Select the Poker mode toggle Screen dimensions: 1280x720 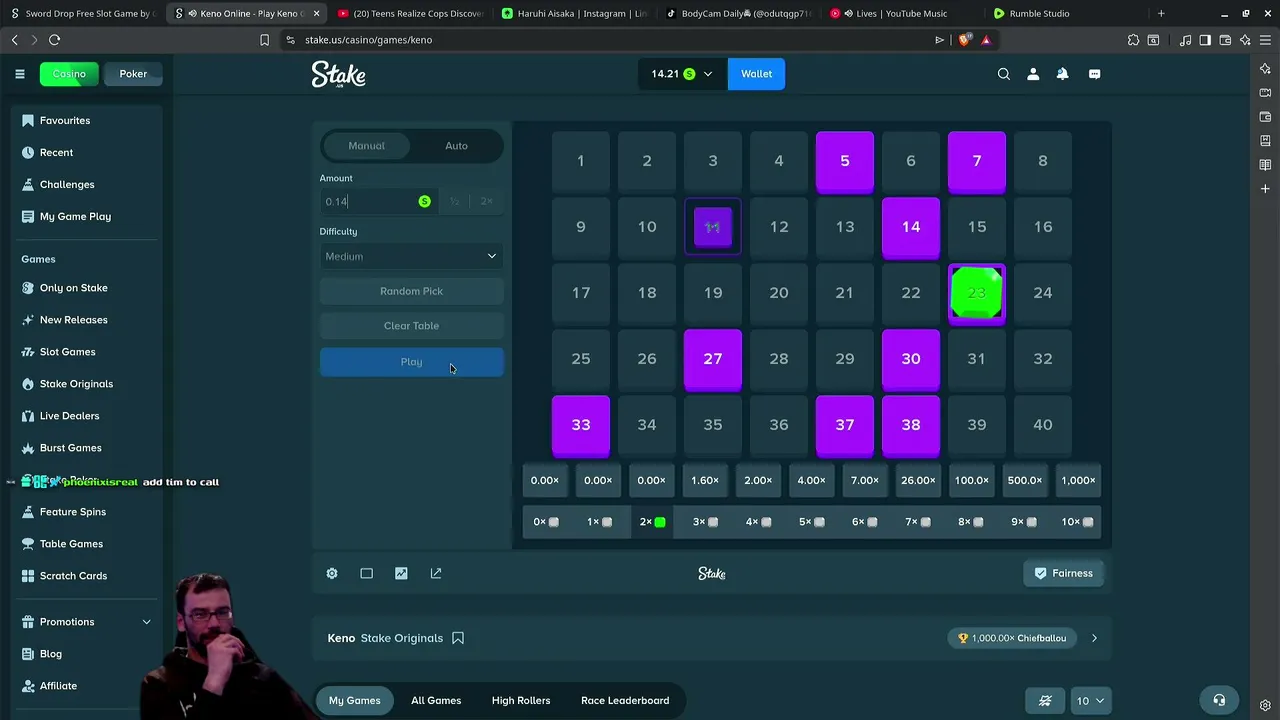tap(133, 74)
